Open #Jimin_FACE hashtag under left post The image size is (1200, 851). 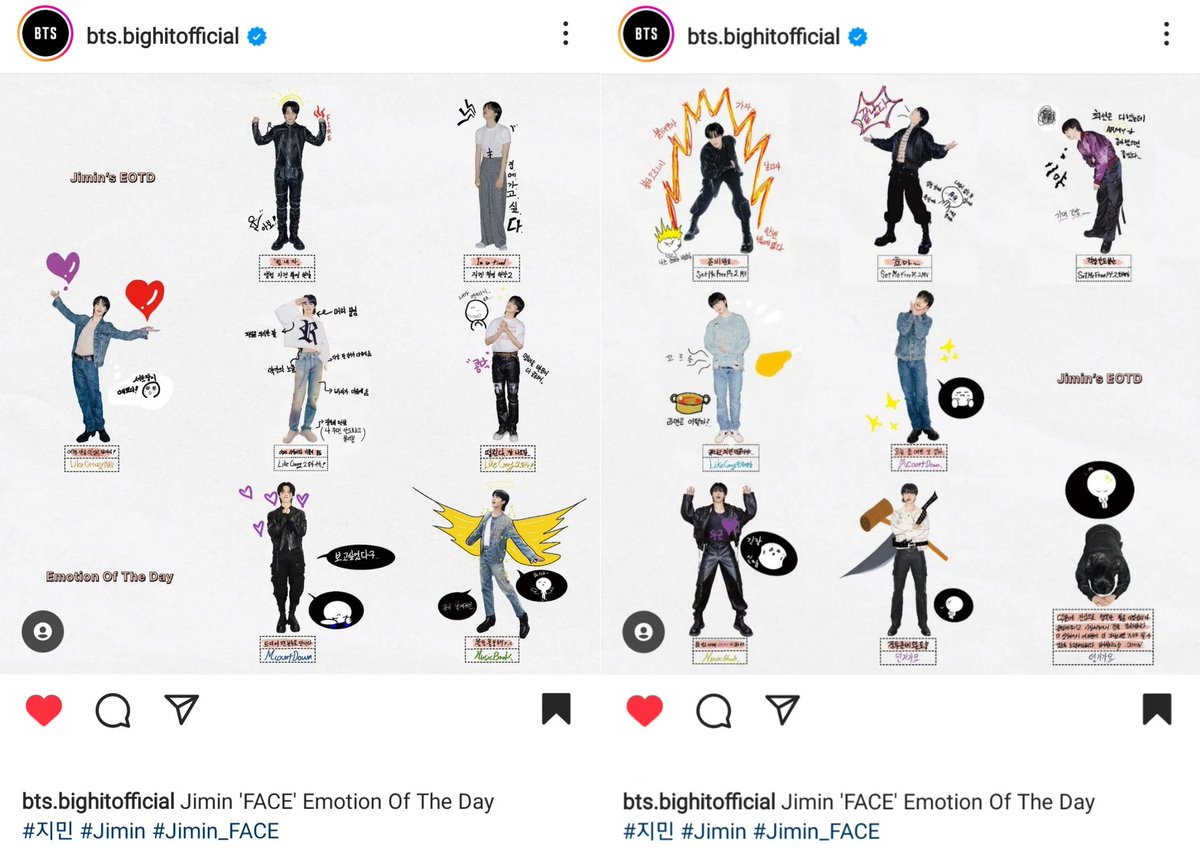tap(215, 831)
